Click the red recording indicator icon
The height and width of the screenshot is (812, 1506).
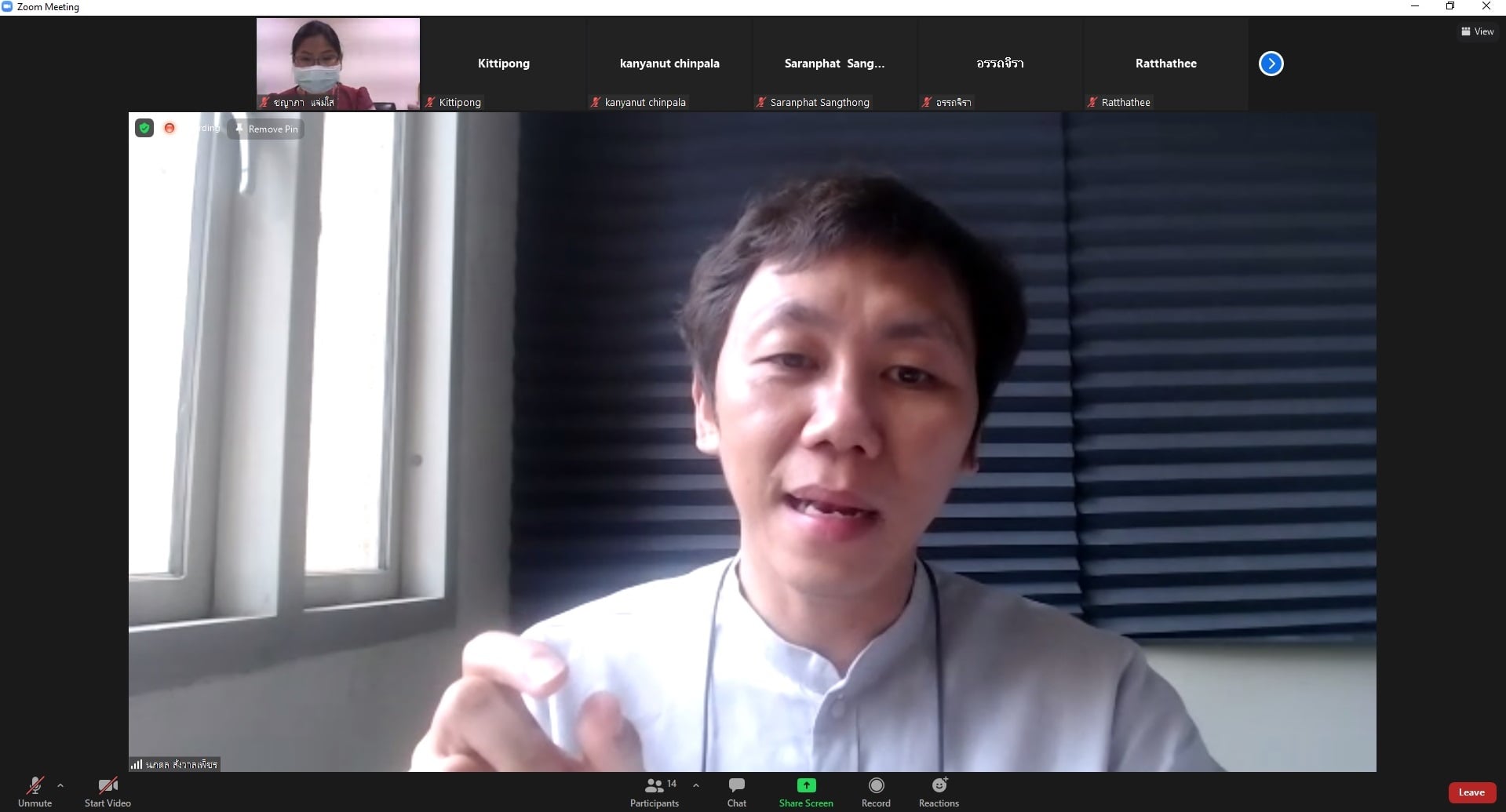pos(170,128)
